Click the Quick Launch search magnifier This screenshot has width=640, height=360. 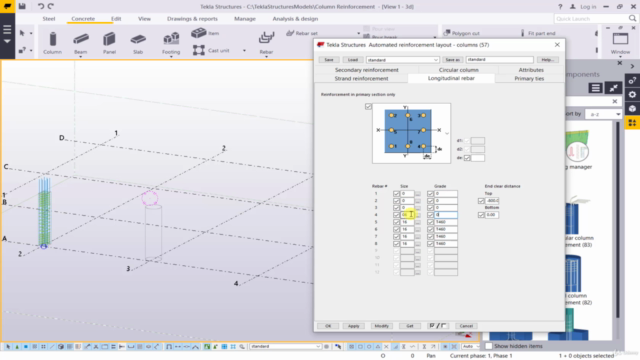click(632, 18)
